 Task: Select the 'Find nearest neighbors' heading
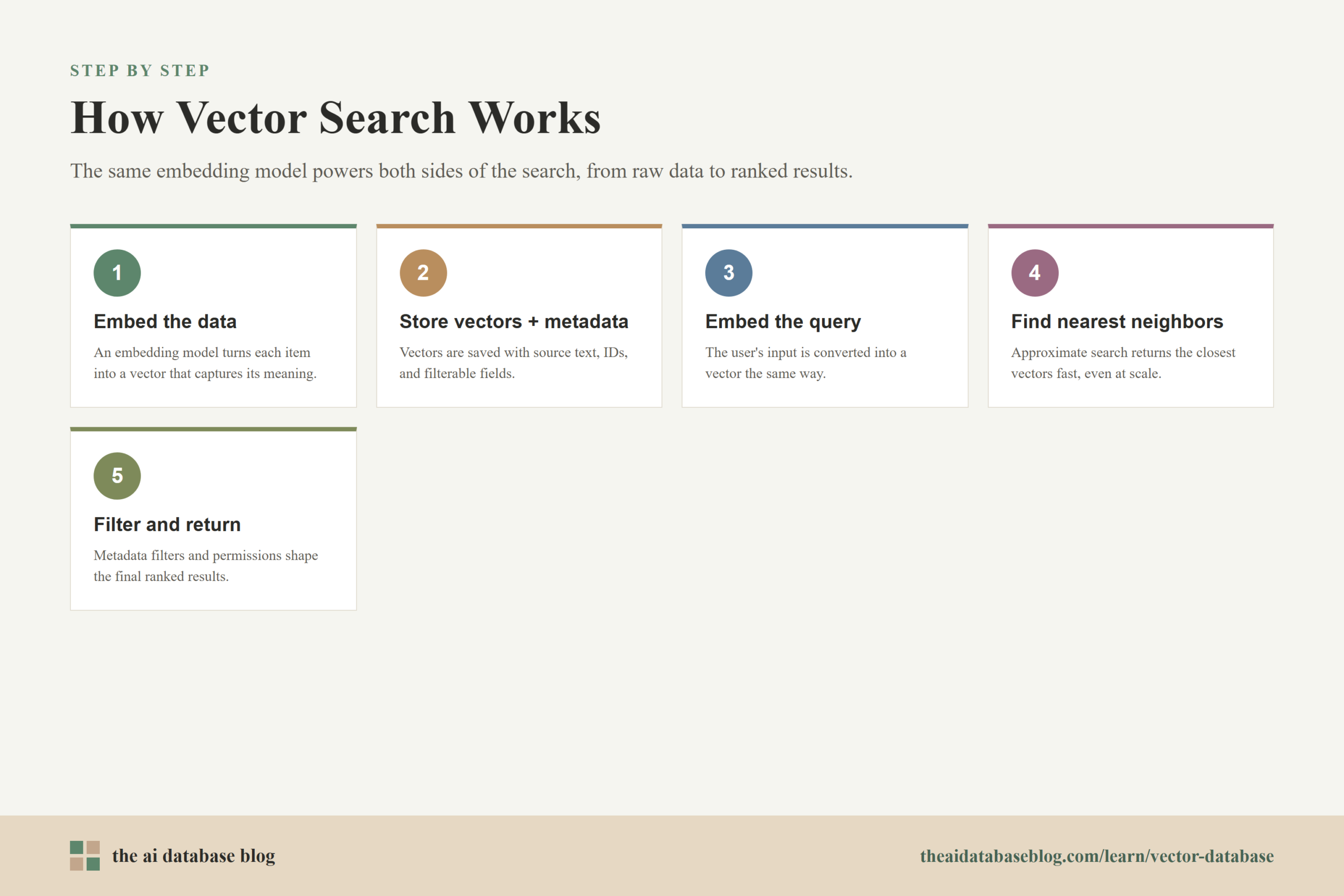point(1117,322)
